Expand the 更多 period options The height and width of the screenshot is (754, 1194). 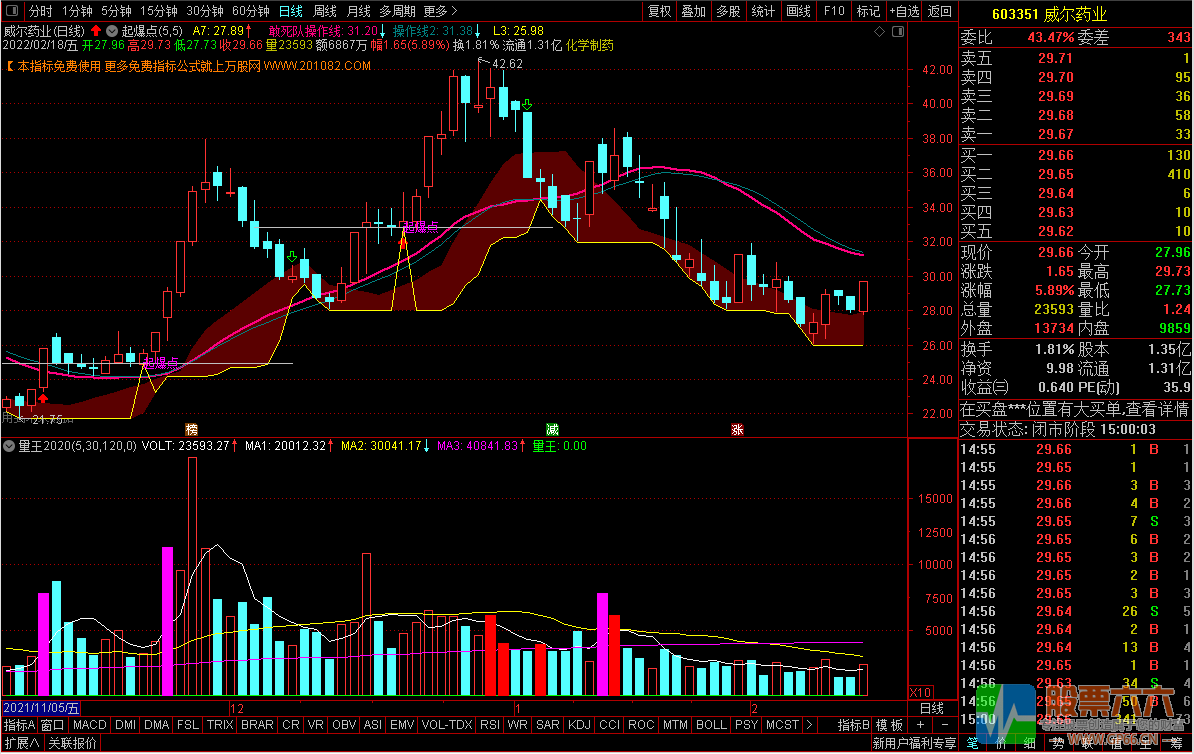point(440,11)
